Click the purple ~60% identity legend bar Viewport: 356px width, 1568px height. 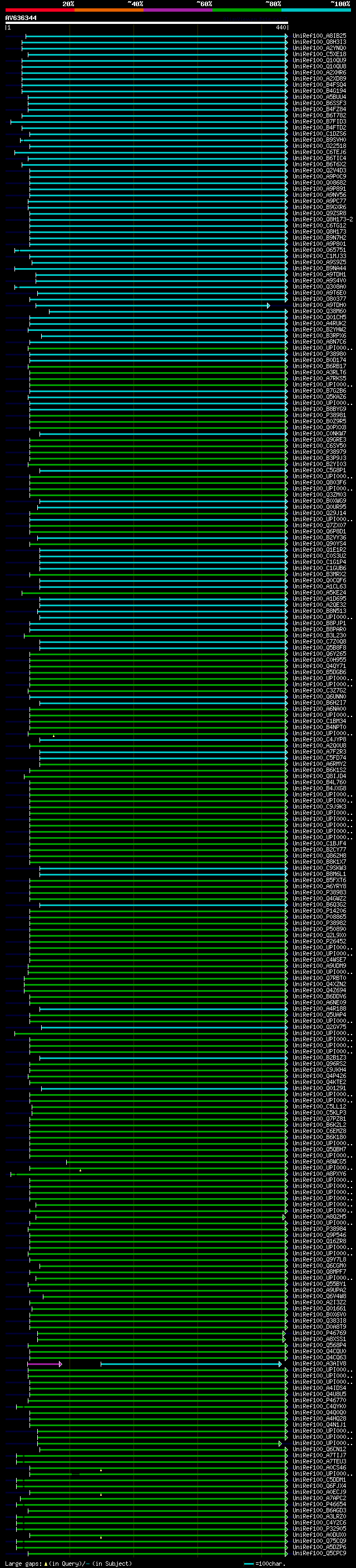179,10
